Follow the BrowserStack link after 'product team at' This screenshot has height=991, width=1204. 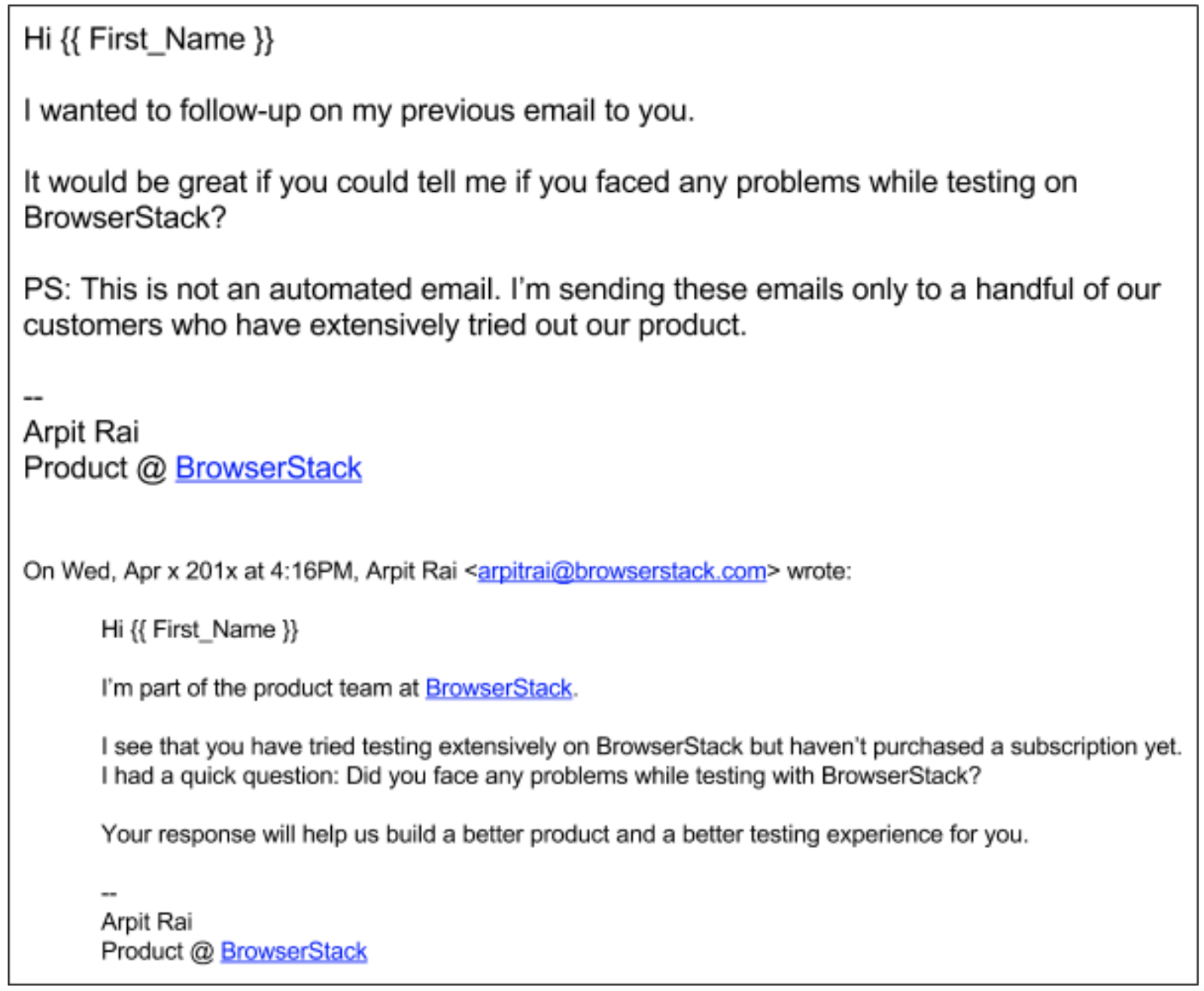point(498,688)
